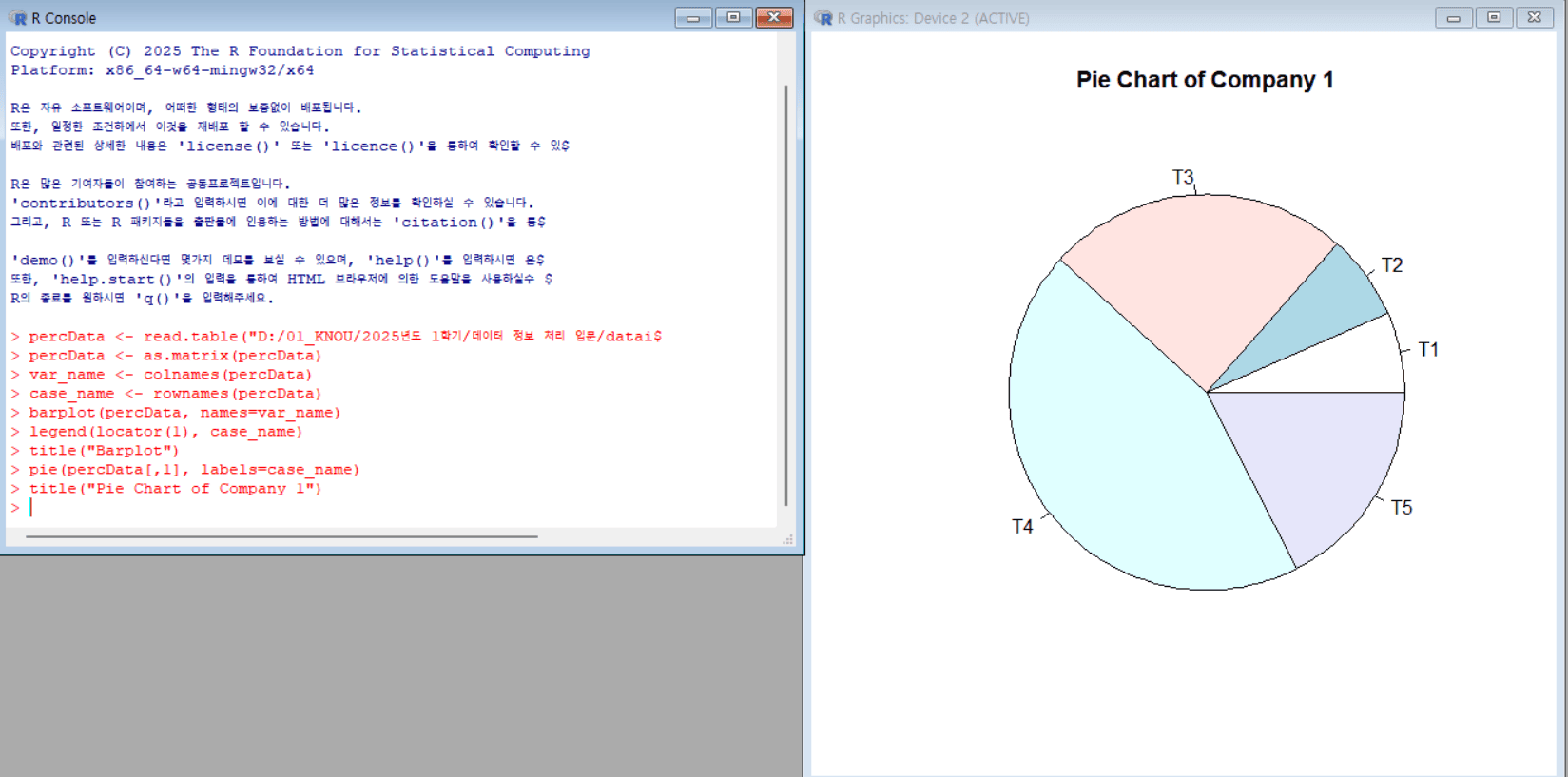Click the R logo icon in the R Console title bar

pyautogui.click(x=18, y=18)
